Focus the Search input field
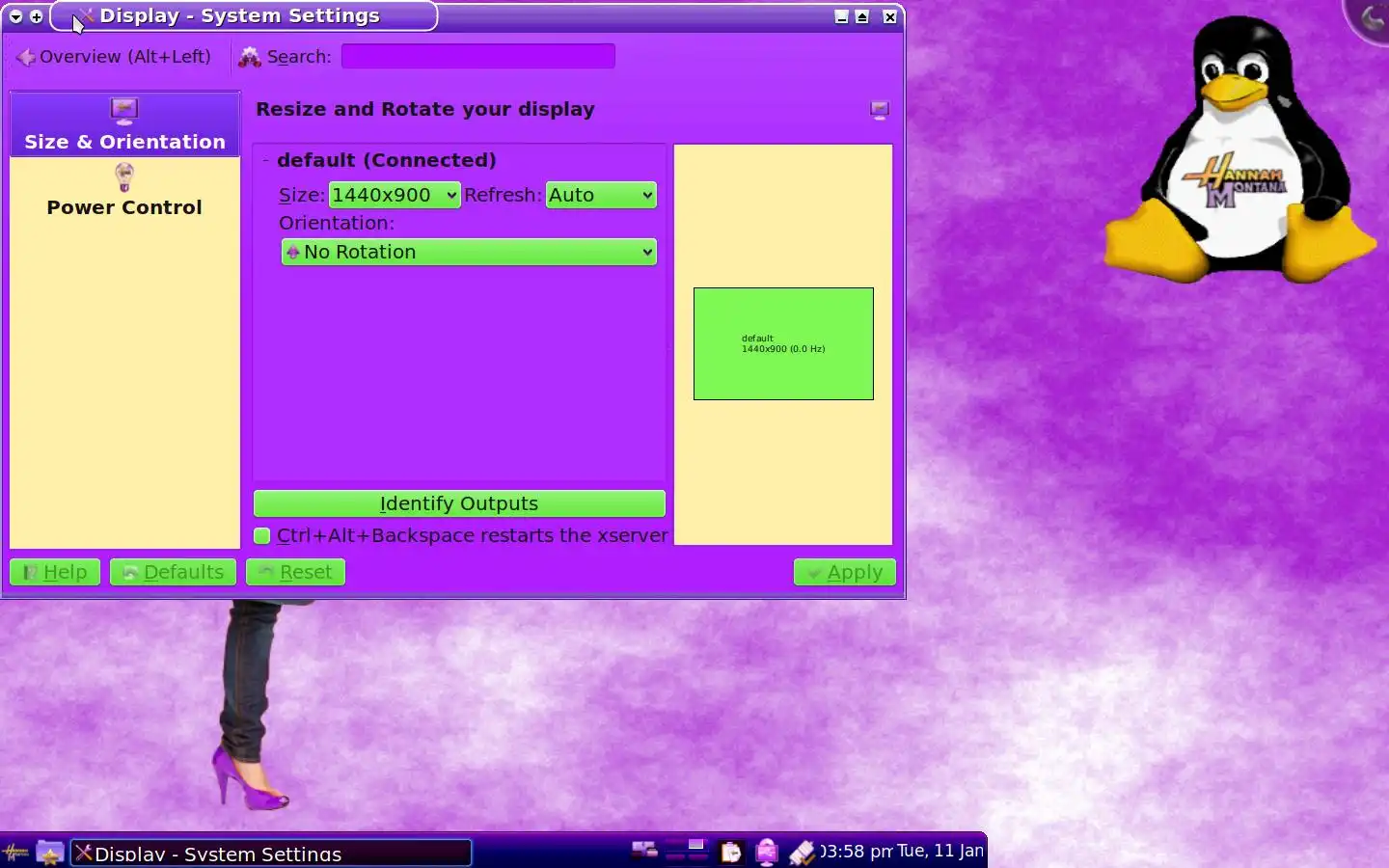 point(478,57)
